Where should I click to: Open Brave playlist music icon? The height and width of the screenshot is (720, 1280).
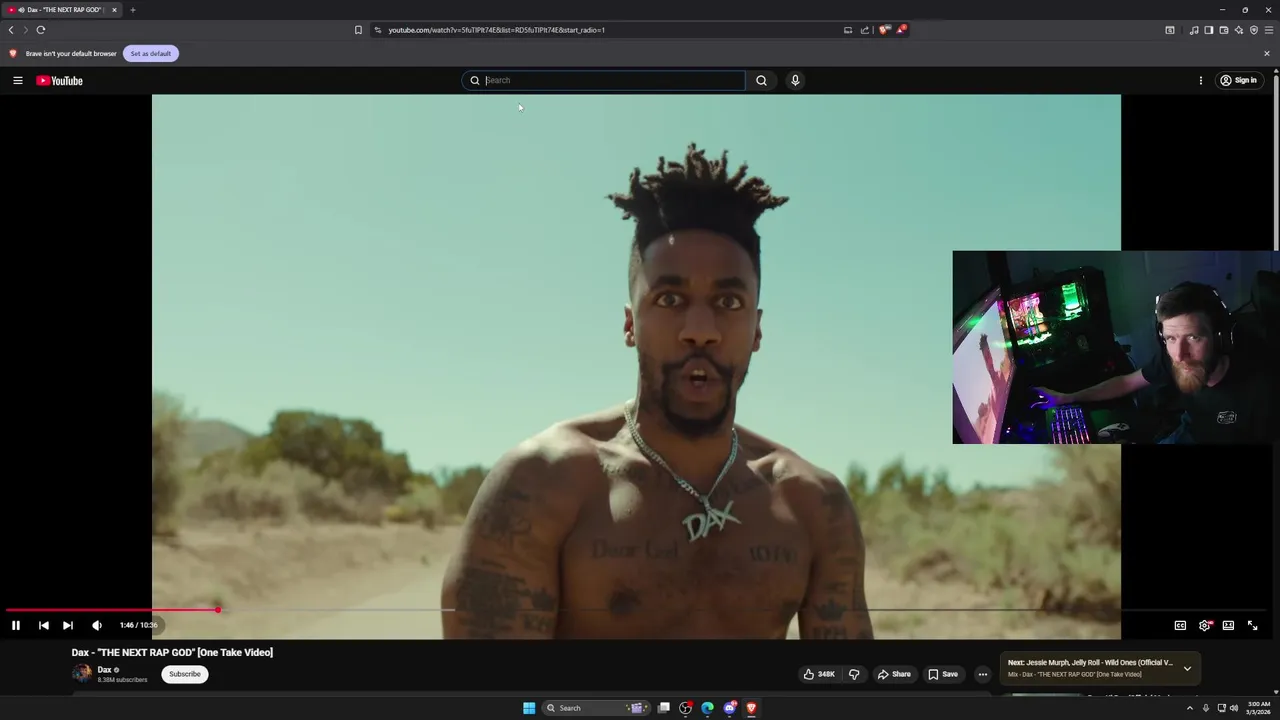click(x=1194, y=30)
